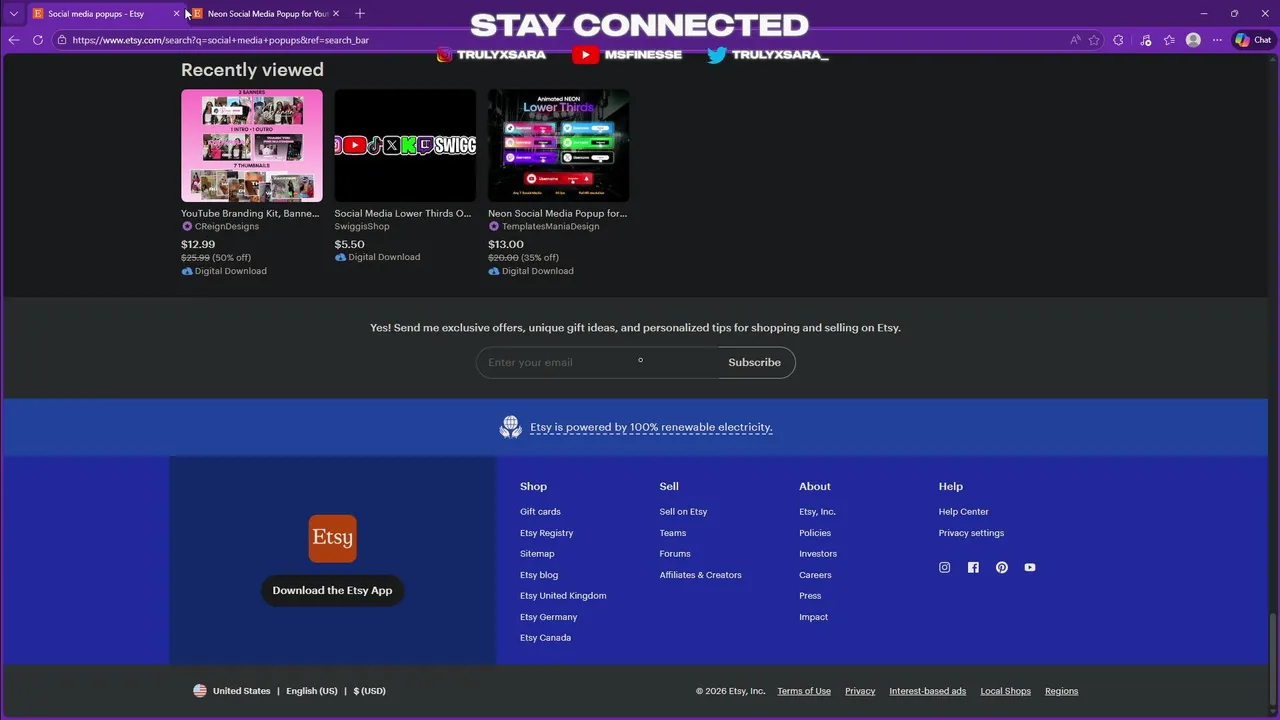Open Neon Lower Thirds listing thumbnail

pyautogui.click(x=559, y=146)
